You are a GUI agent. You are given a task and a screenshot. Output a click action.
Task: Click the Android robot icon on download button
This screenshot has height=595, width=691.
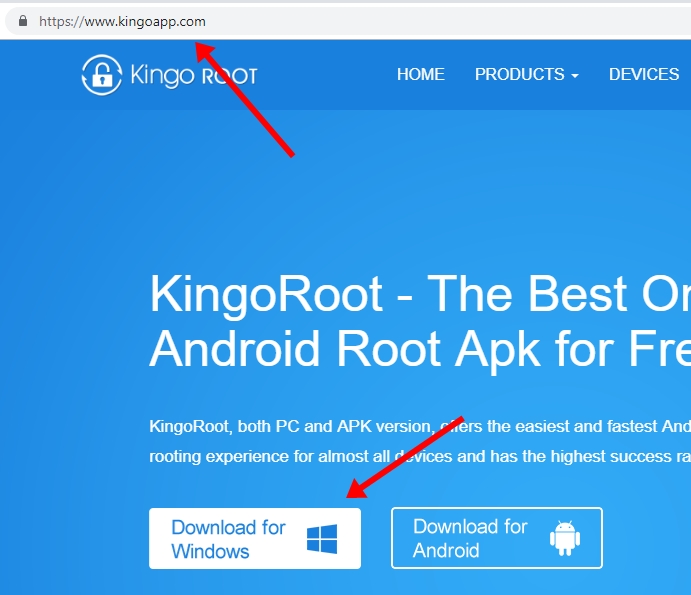pos(565,538)
